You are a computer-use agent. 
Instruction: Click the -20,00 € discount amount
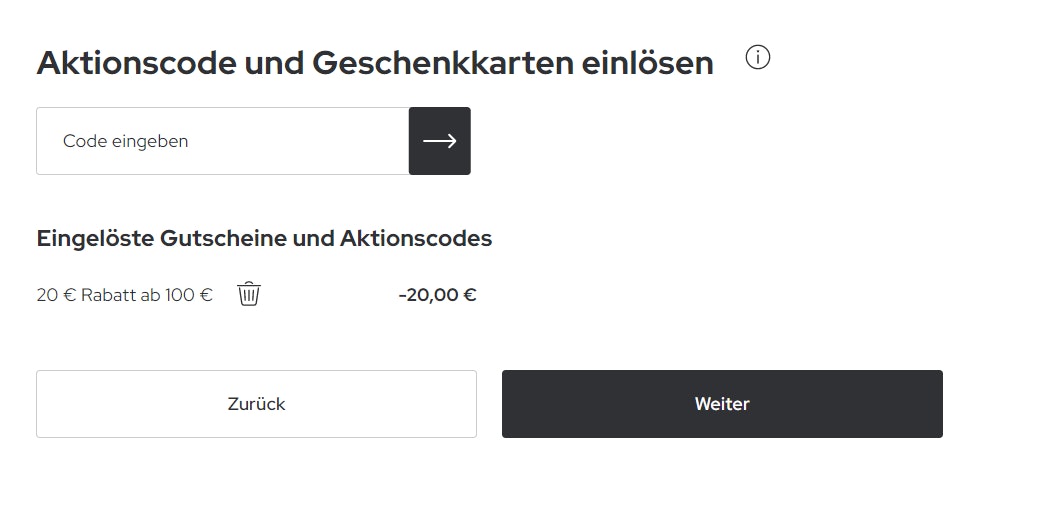tap(437, 295)
